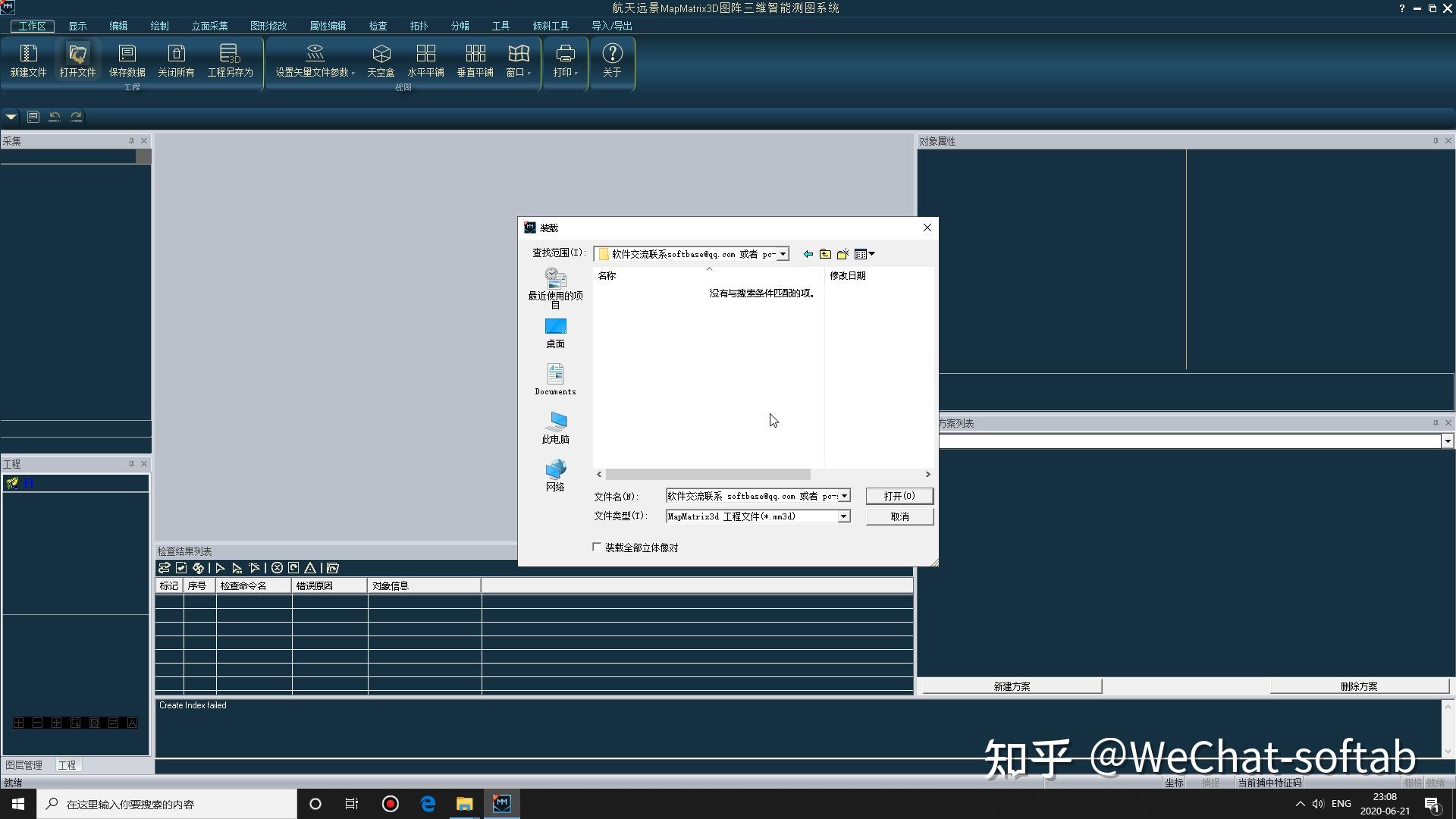Open the 设置矢量文件参数 vector settings tool
Screen dimensions: 1456x819
click(x=315, y=61)
